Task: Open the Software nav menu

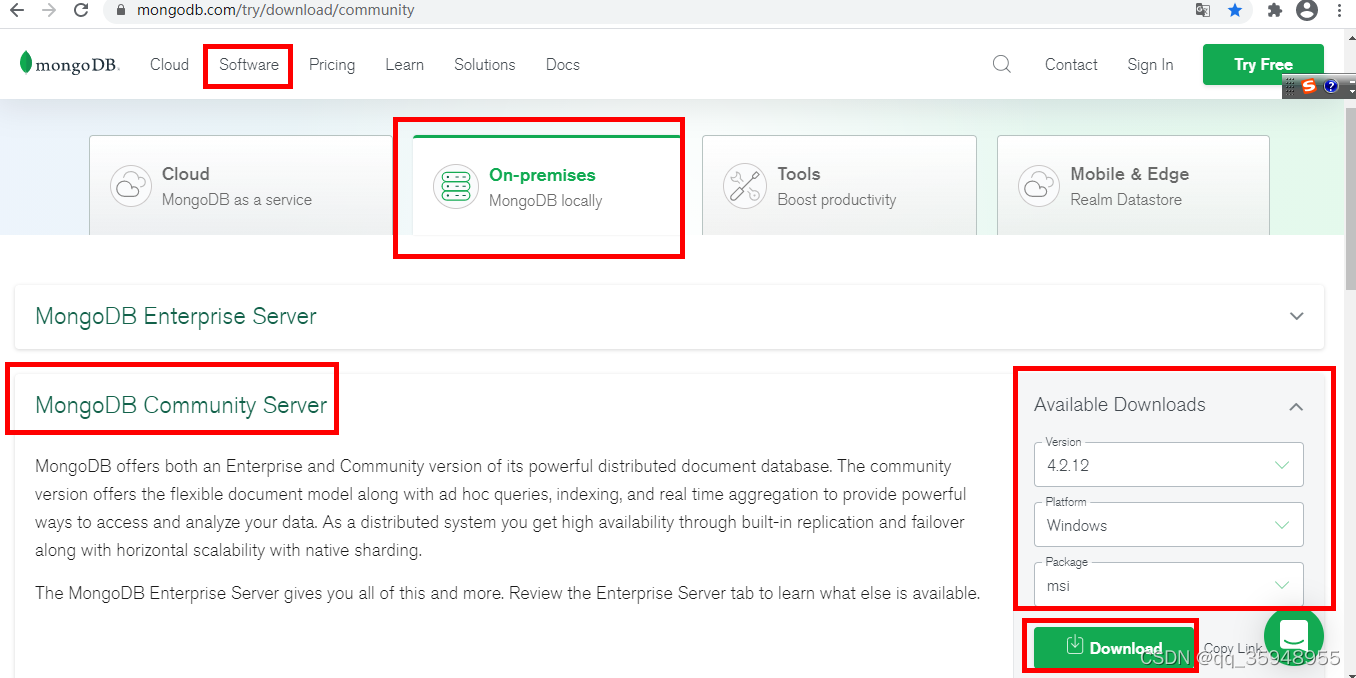Action: 249,64
